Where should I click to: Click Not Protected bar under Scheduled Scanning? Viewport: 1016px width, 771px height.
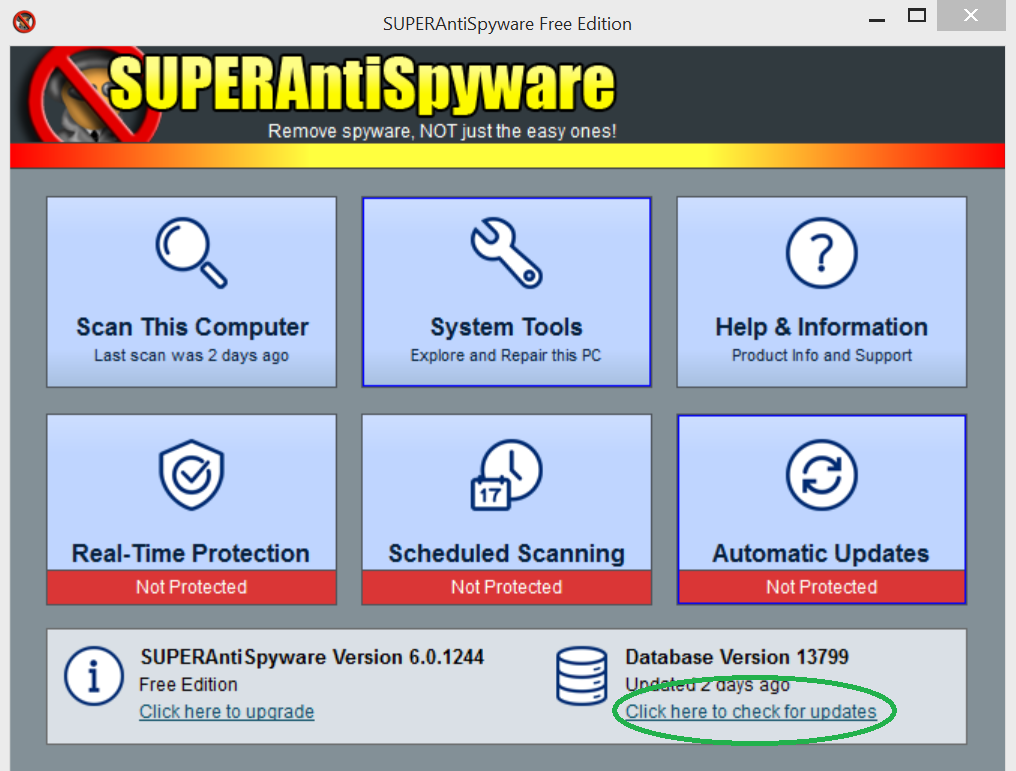[x=507, y=587]
